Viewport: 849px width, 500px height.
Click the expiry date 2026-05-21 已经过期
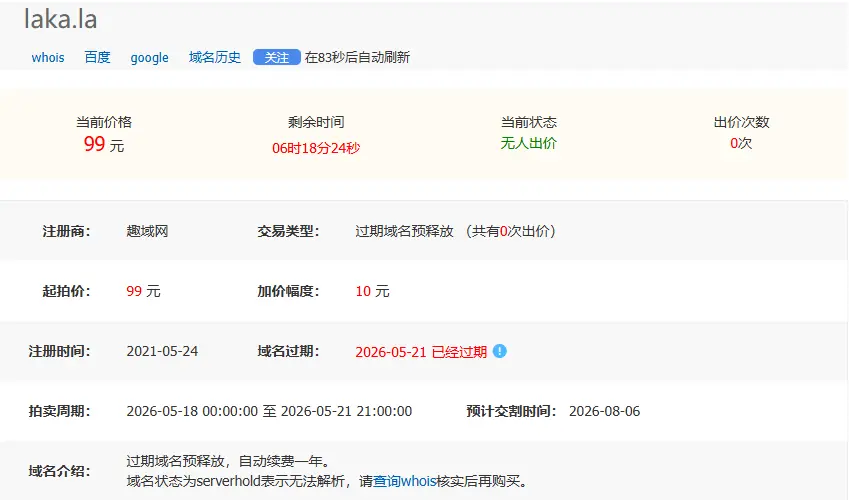click(x=421, y=352)
